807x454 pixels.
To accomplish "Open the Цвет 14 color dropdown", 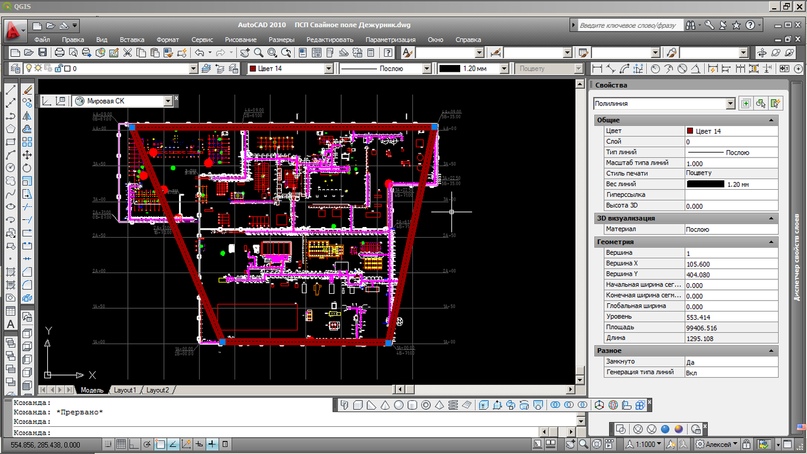I will tap(290, 68).
